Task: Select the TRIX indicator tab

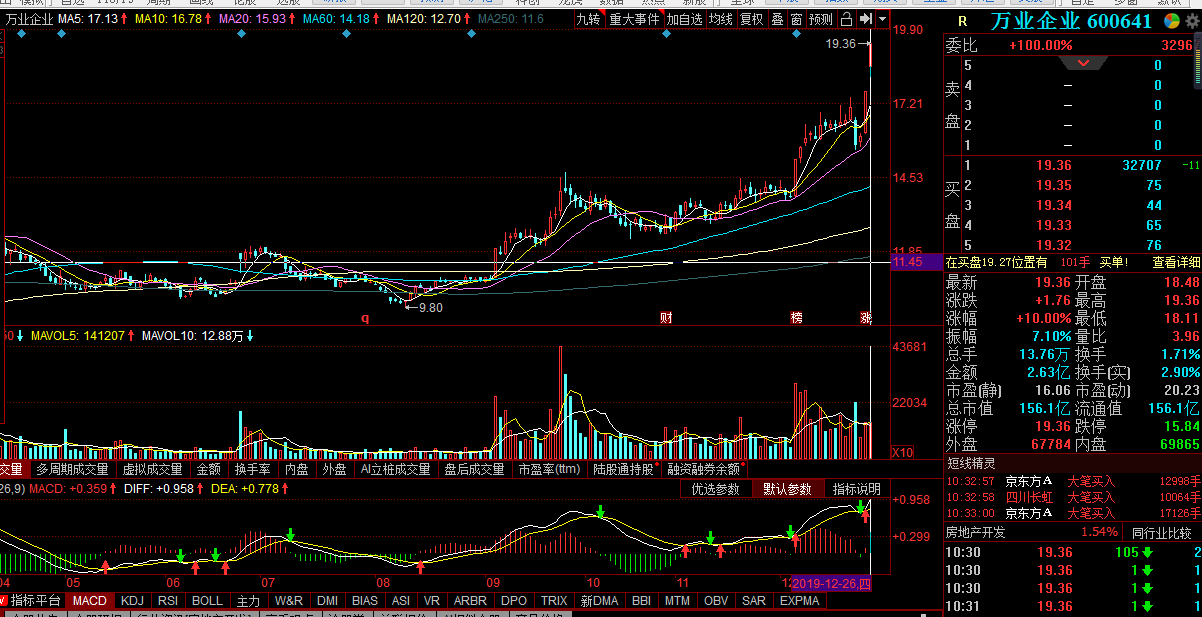Action: 554,601
